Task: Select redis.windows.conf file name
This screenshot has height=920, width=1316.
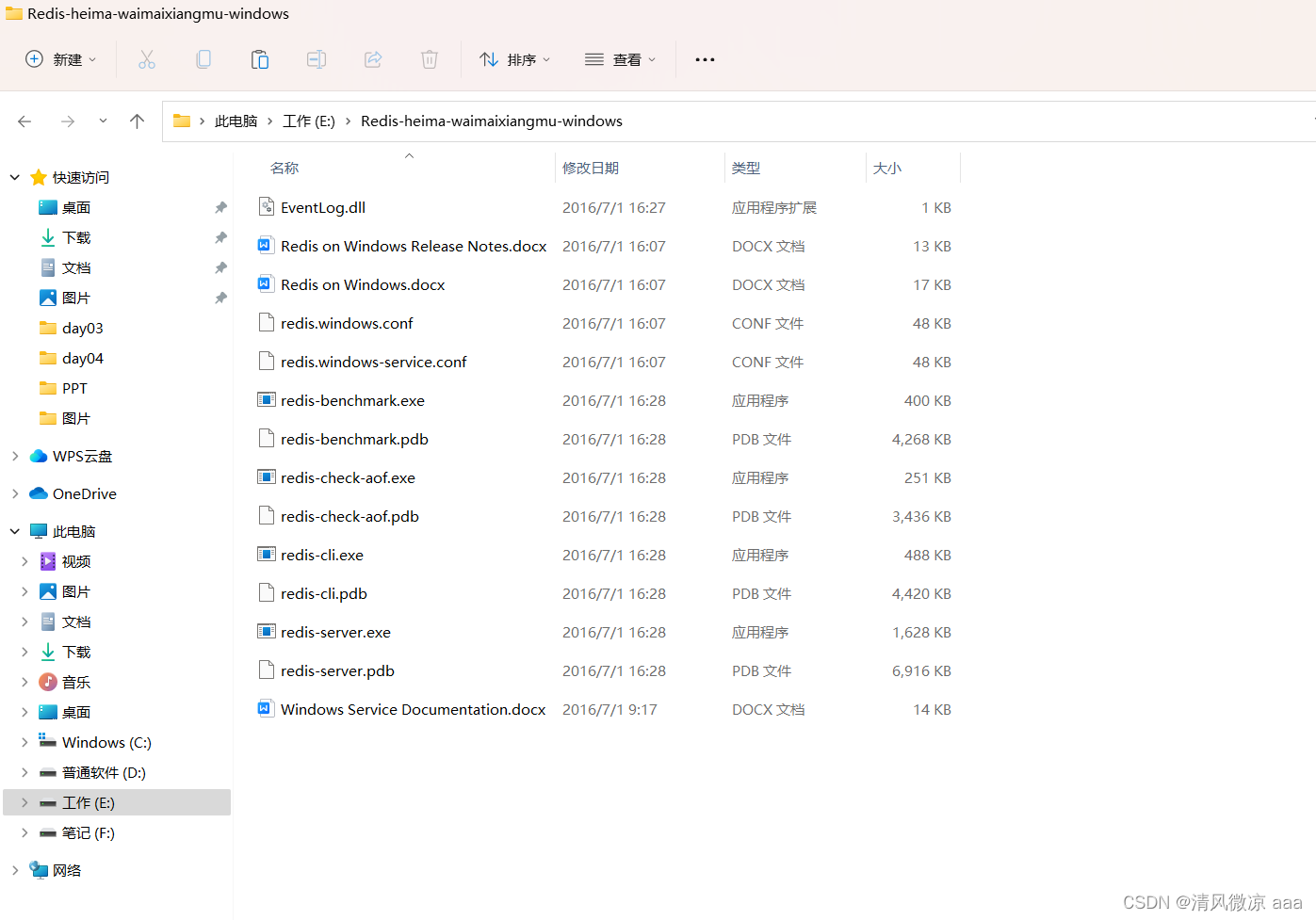Action: pos(347,323)
